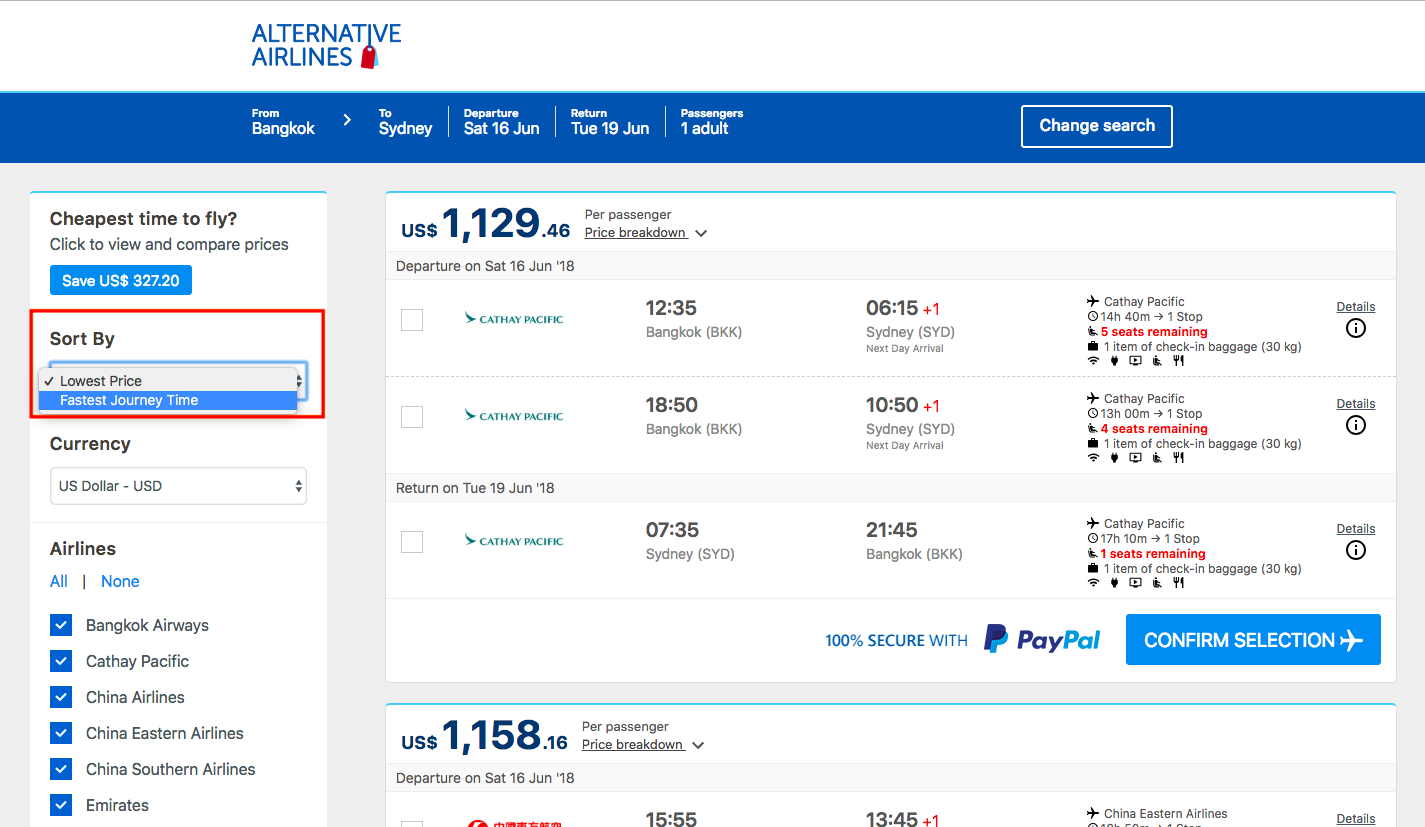This screenshot has width=1425, height=827.
Task: Select All airlines link
Action: 59,581
